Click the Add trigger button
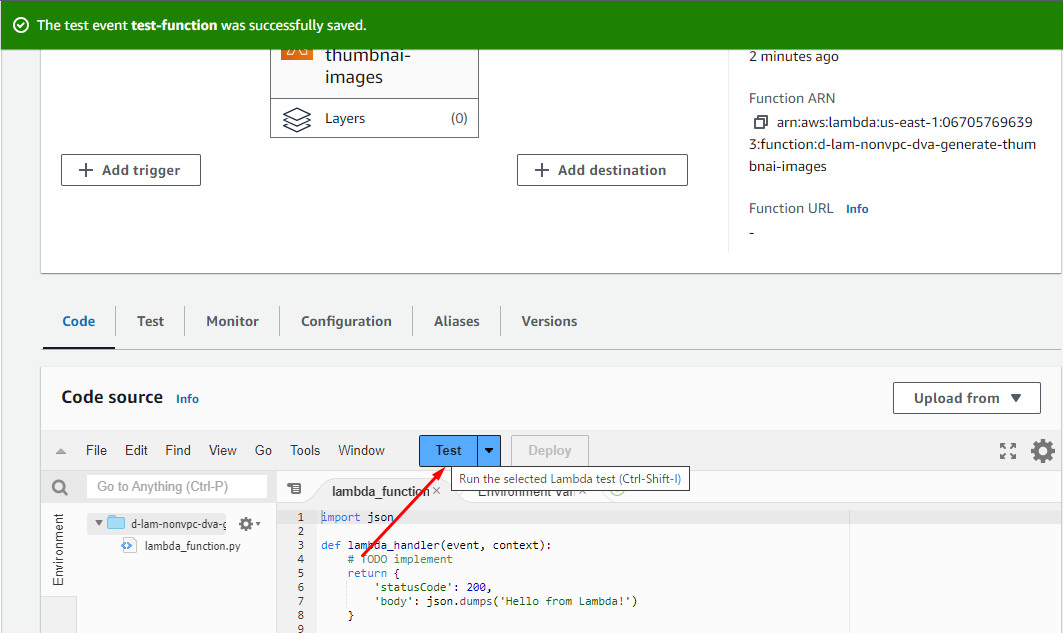1063x633 pixels. pyautogui.click(x=131, y=170)
